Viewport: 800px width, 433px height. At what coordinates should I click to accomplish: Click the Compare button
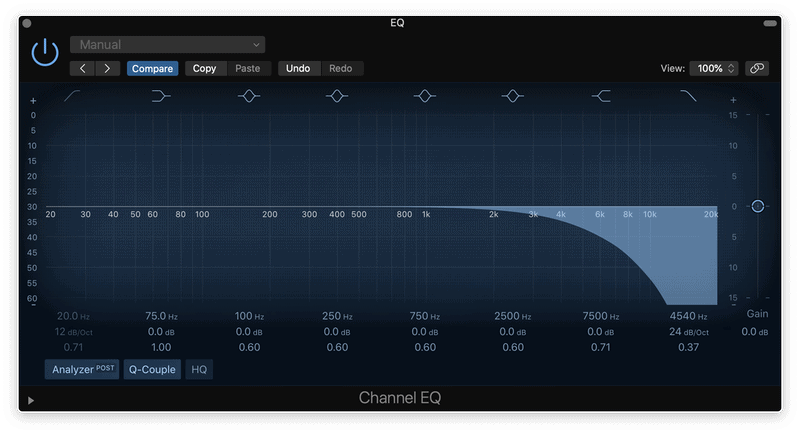(153, 68)
